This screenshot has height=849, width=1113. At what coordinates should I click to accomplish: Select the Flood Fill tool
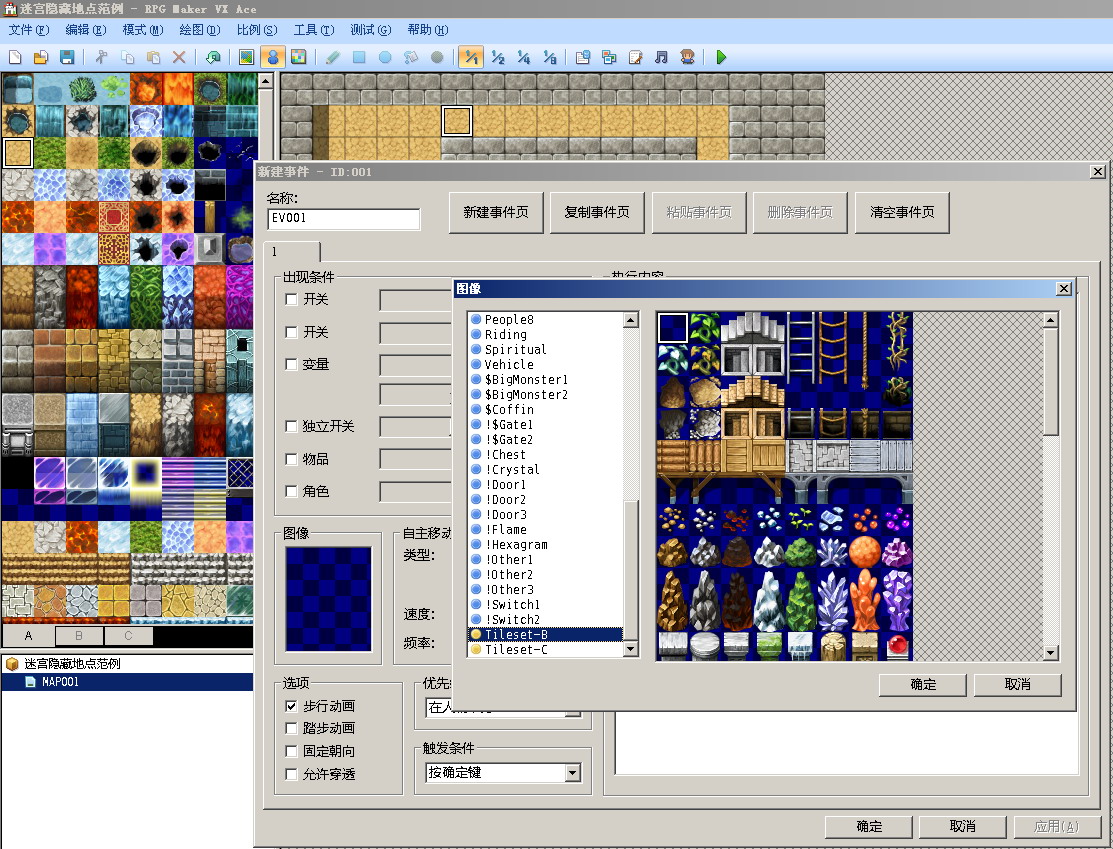click(411, 57)
